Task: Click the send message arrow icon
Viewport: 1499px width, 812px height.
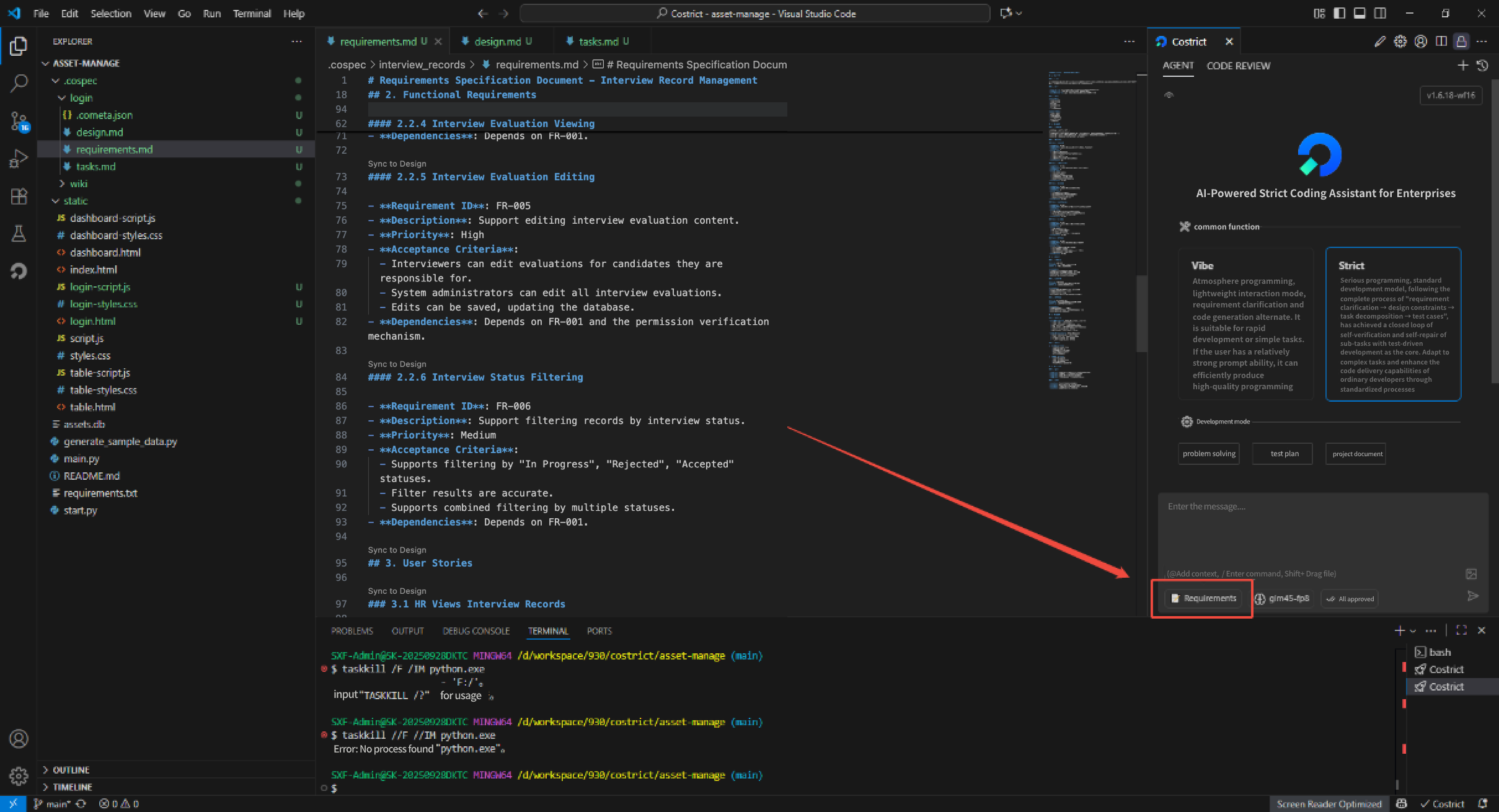Action: click(1473, 596)
